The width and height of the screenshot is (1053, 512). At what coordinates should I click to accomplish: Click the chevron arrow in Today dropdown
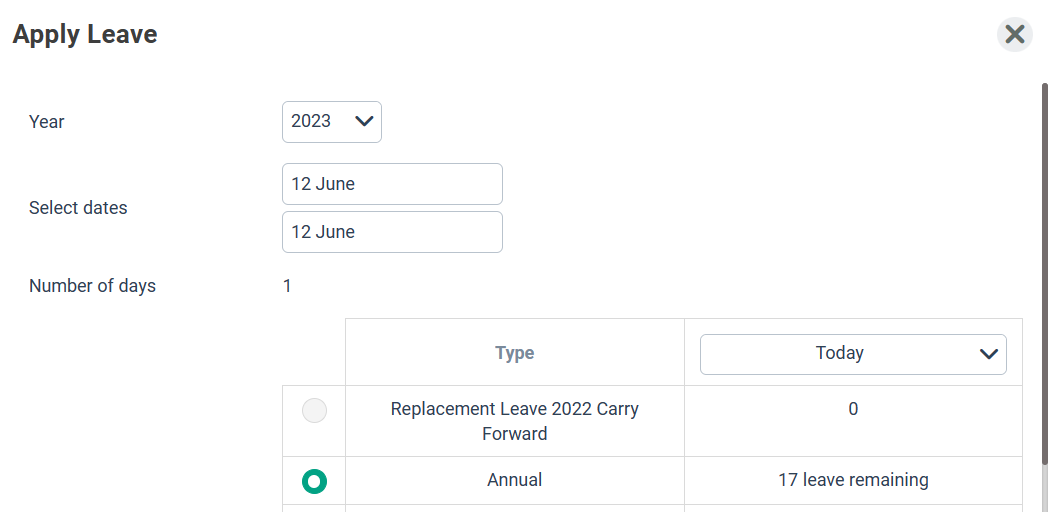[989, 354]
